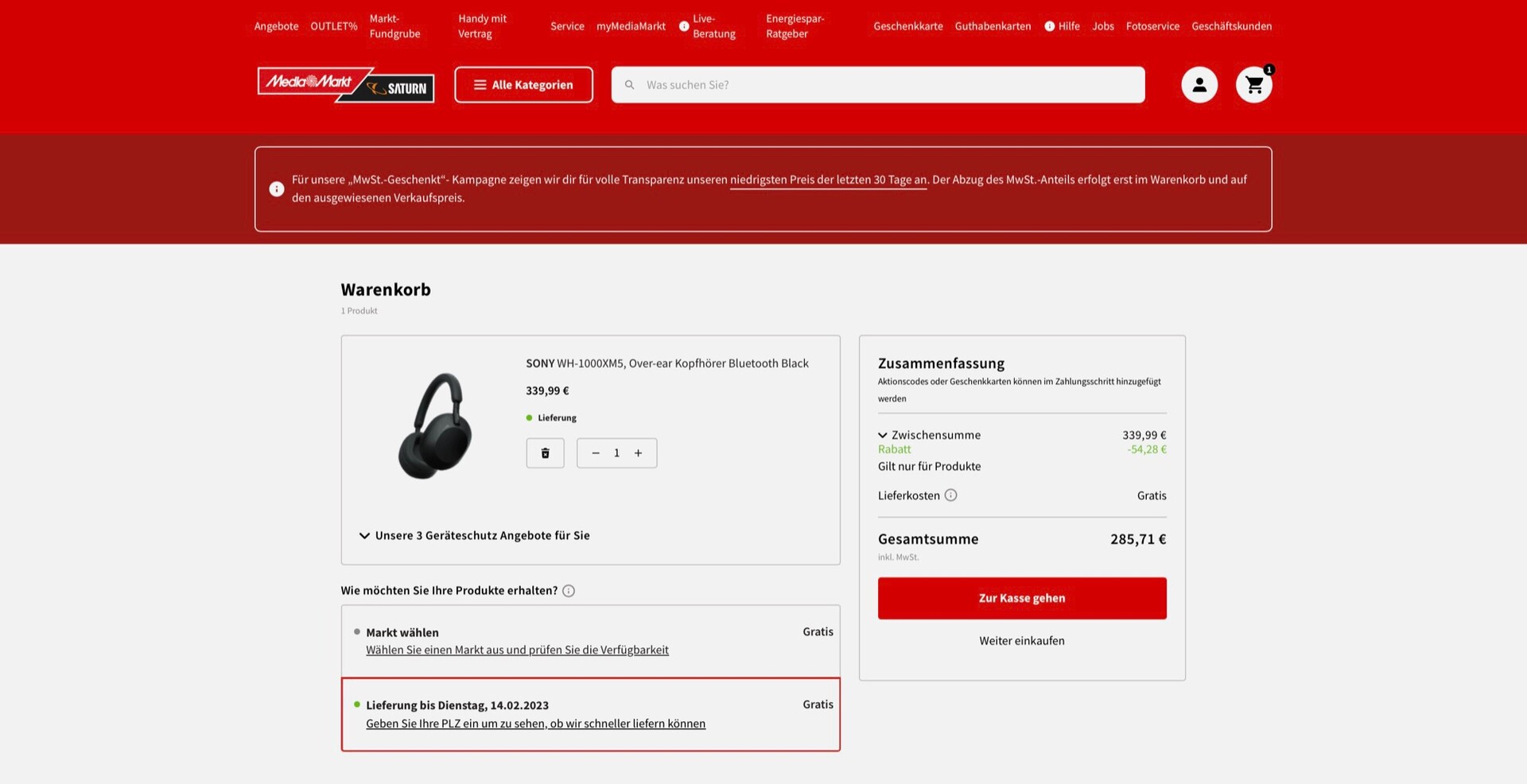This screenshot has width=1527, height=784.
Task: Click the Gesamtsumme 285,71 € amount
Action: (x=1138, y=539)
